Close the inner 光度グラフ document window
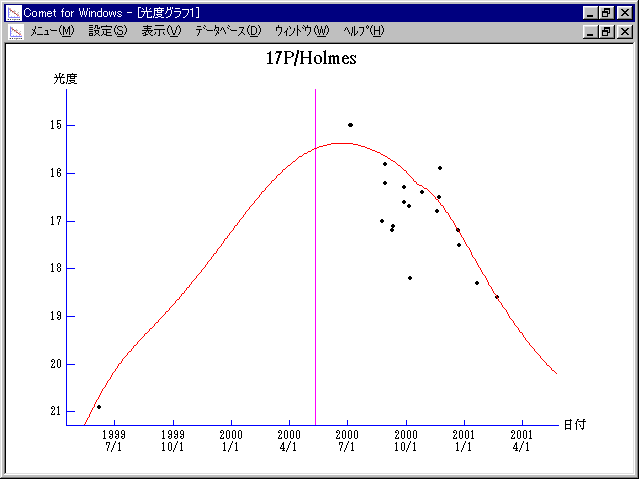The width and height of the screenshot is (639, 479). tap(625, 32)
